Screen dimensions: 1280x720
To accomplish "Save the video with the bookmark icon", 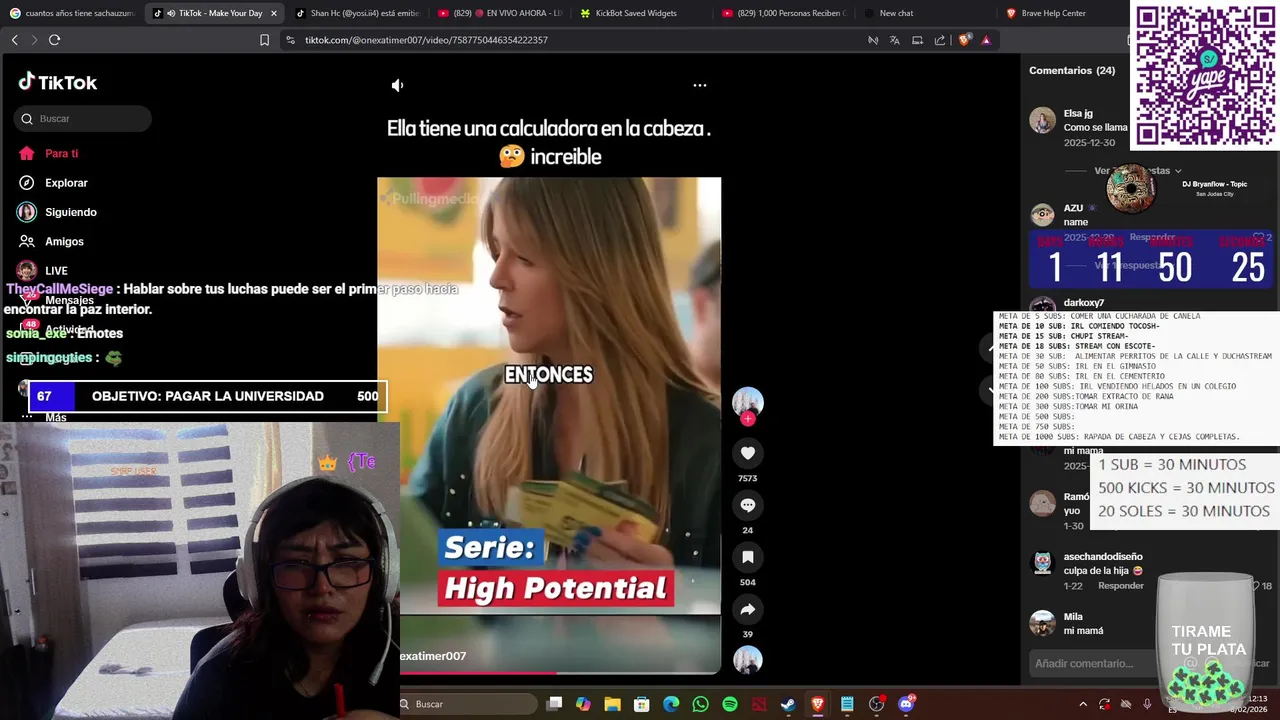I will (748, 557).
